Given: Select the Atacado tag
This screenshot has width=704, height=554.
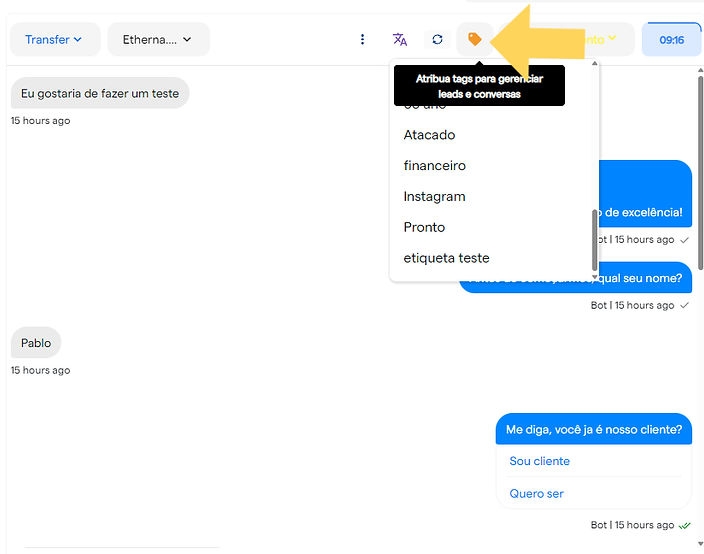Looking at the screenshot, I should [429, 135].
